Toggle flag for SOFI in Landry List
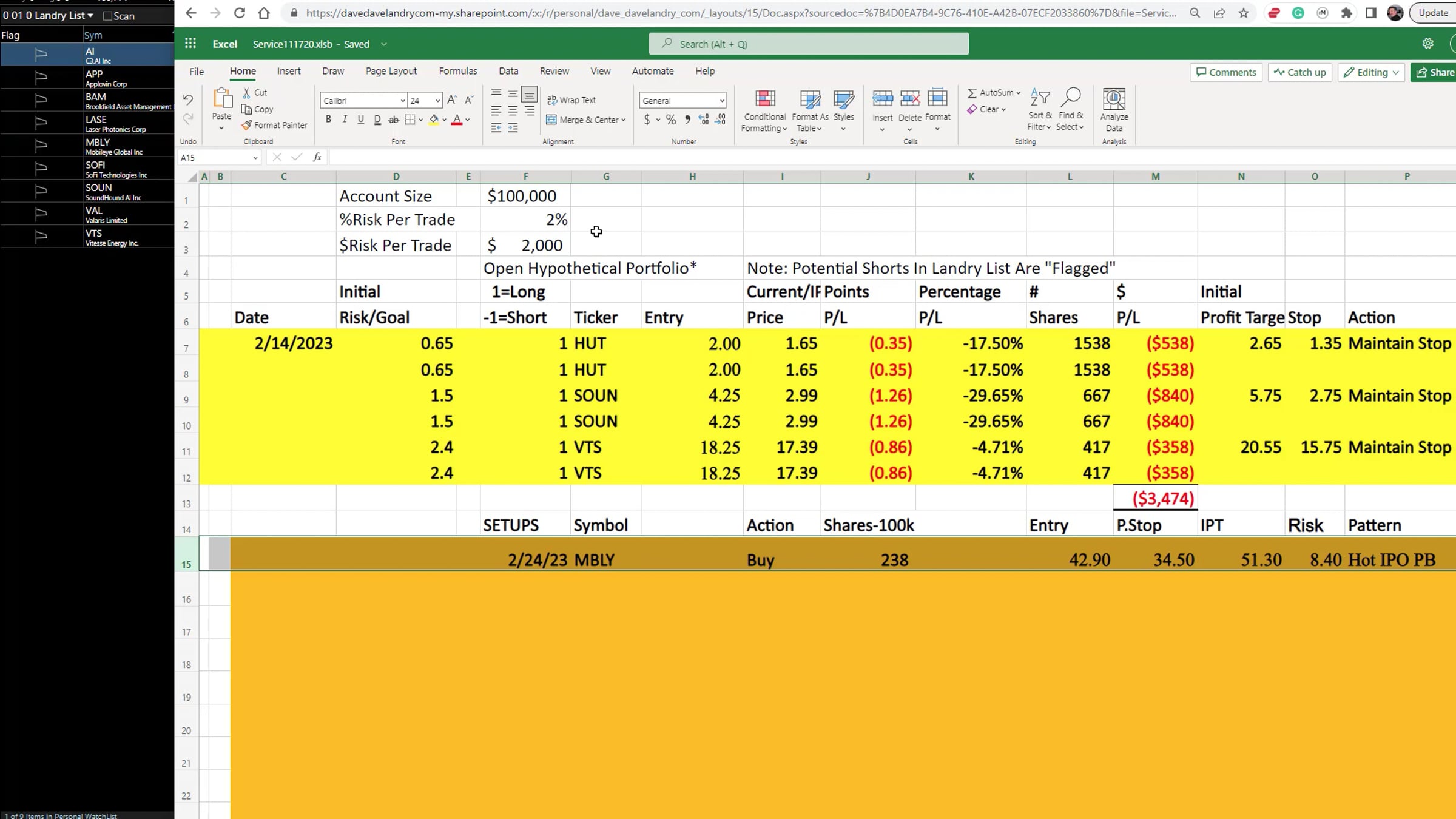1456x819 pixels. pyautogui.click(x=41, y=169)
